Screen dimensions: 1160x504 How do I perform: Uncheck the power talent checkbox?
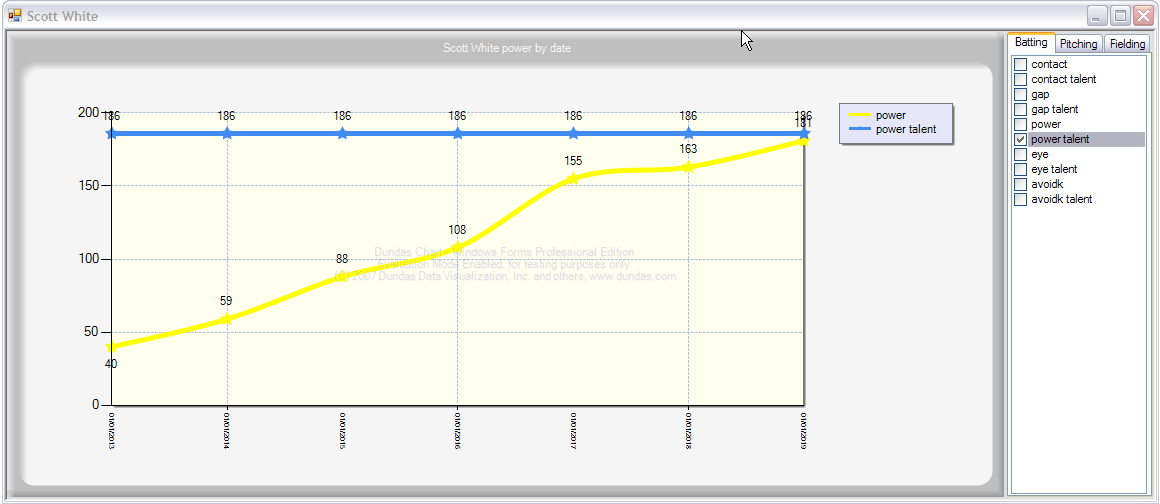coord(1020,139)
